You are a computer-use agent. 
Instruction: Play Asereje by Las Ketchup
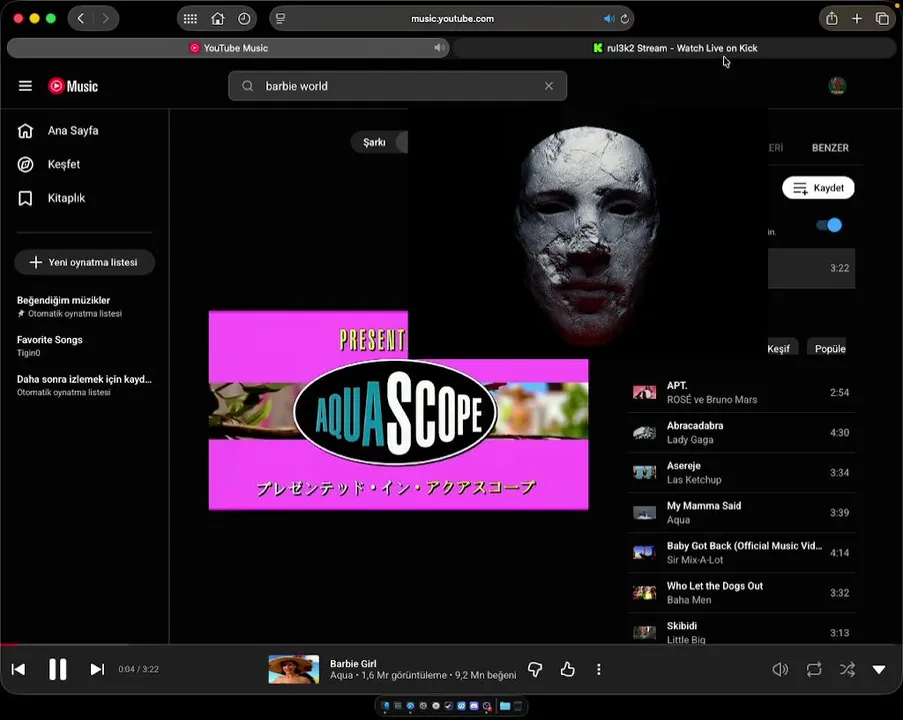(741, 472)
